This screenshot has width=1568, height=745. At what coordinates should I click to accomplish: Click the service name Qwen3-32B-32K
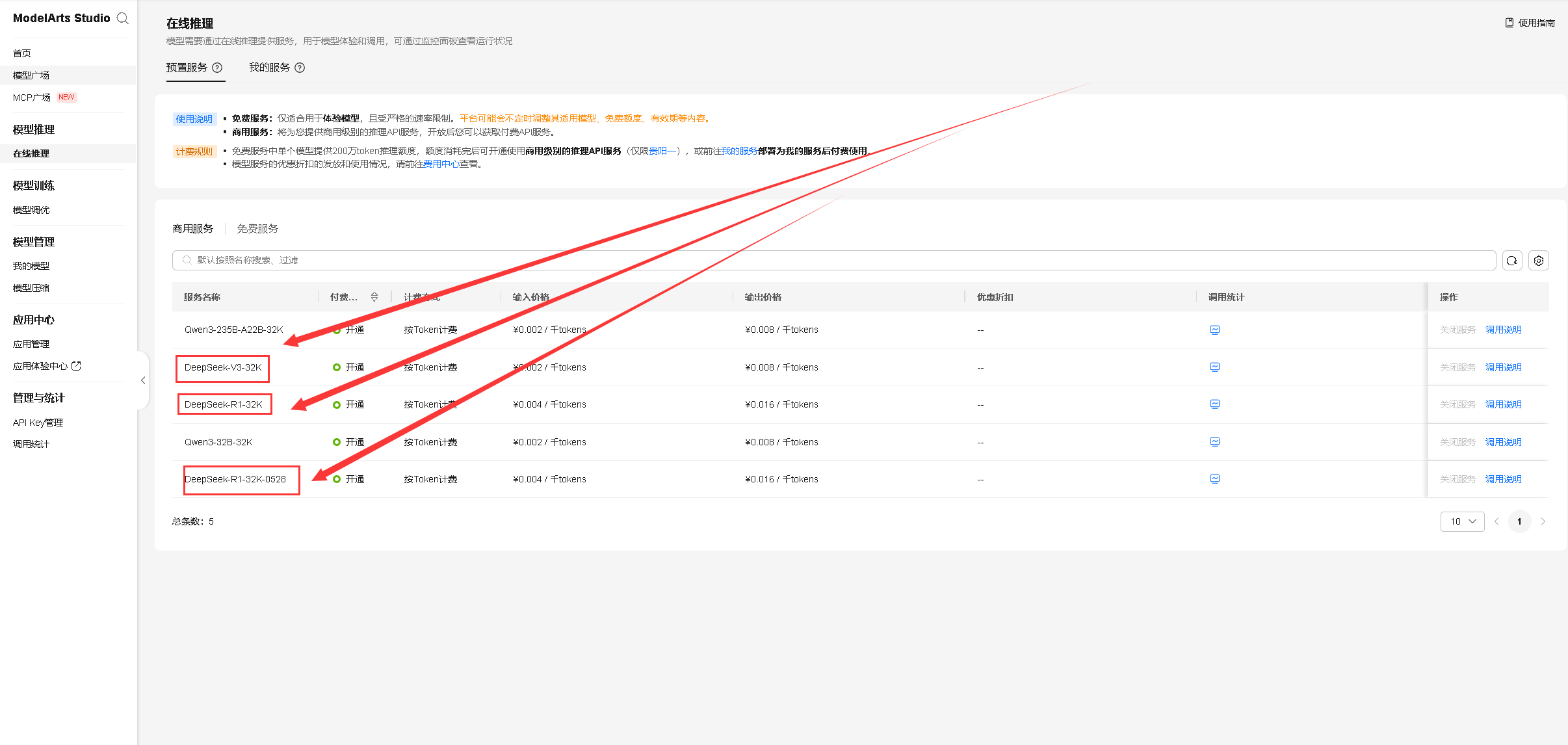[218, 442]
